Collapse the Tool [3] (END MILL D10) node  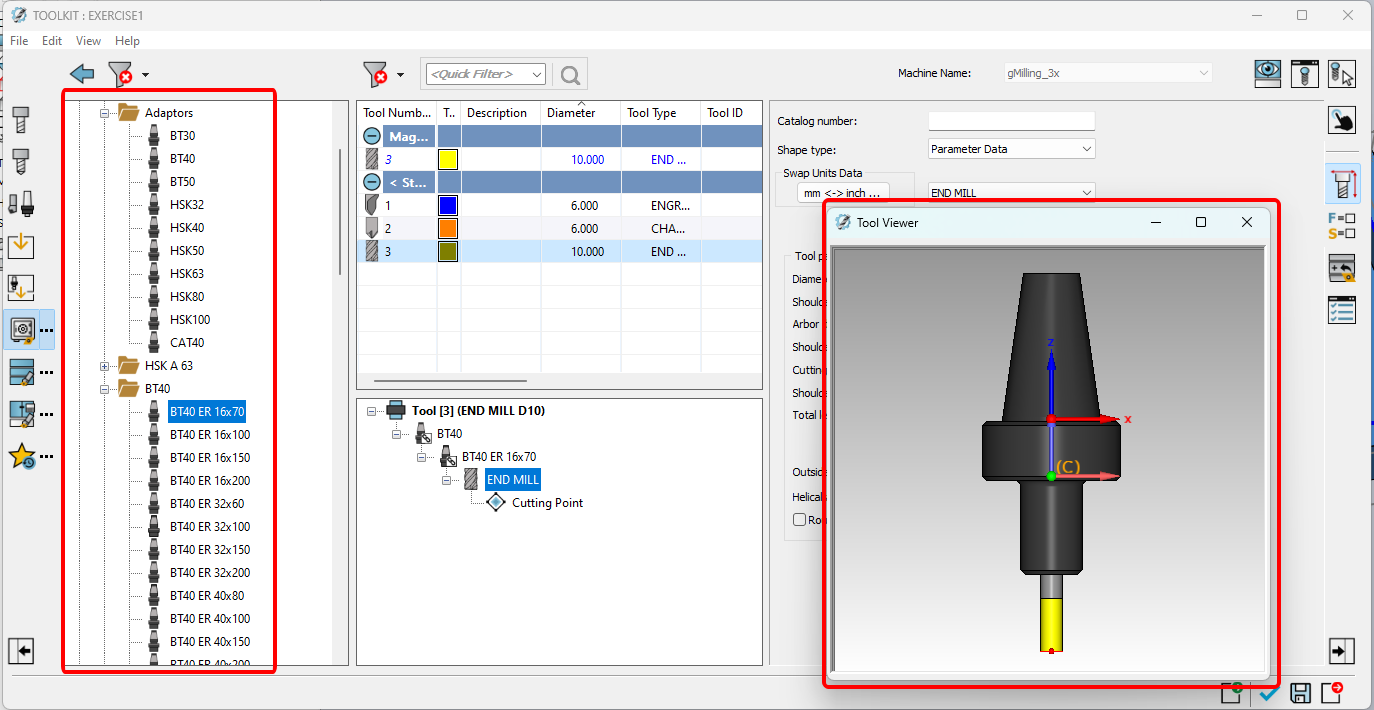click(x=372, y=411)
